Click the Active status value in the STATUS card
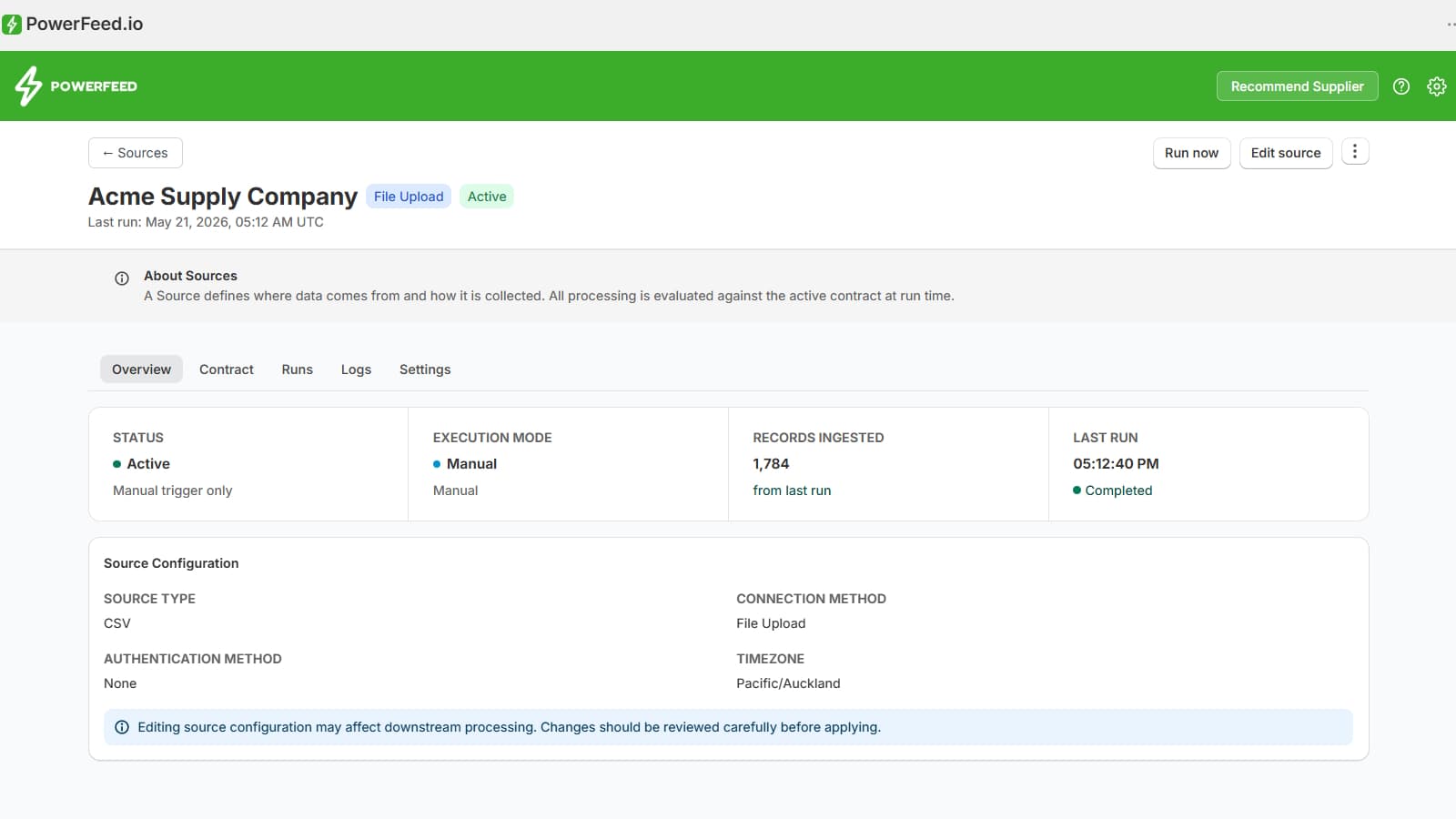Screen dimensions: 1456x819 click(x=148, y=464)
